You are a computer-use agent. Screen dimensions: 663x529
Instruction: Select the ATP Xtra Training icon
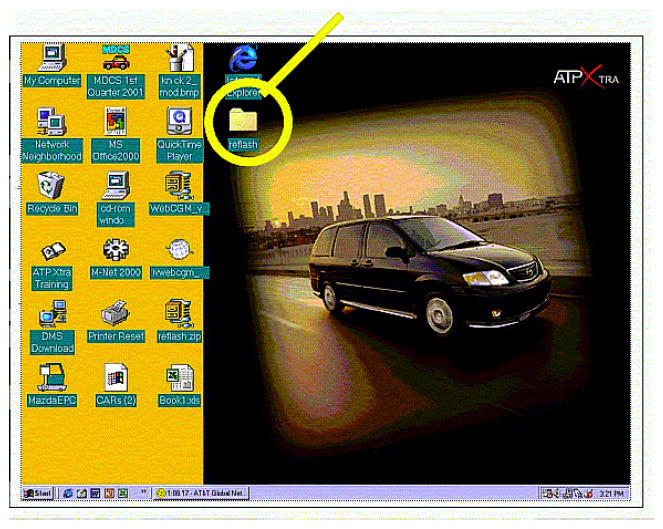pyautogui.click(x=51, y=250)
